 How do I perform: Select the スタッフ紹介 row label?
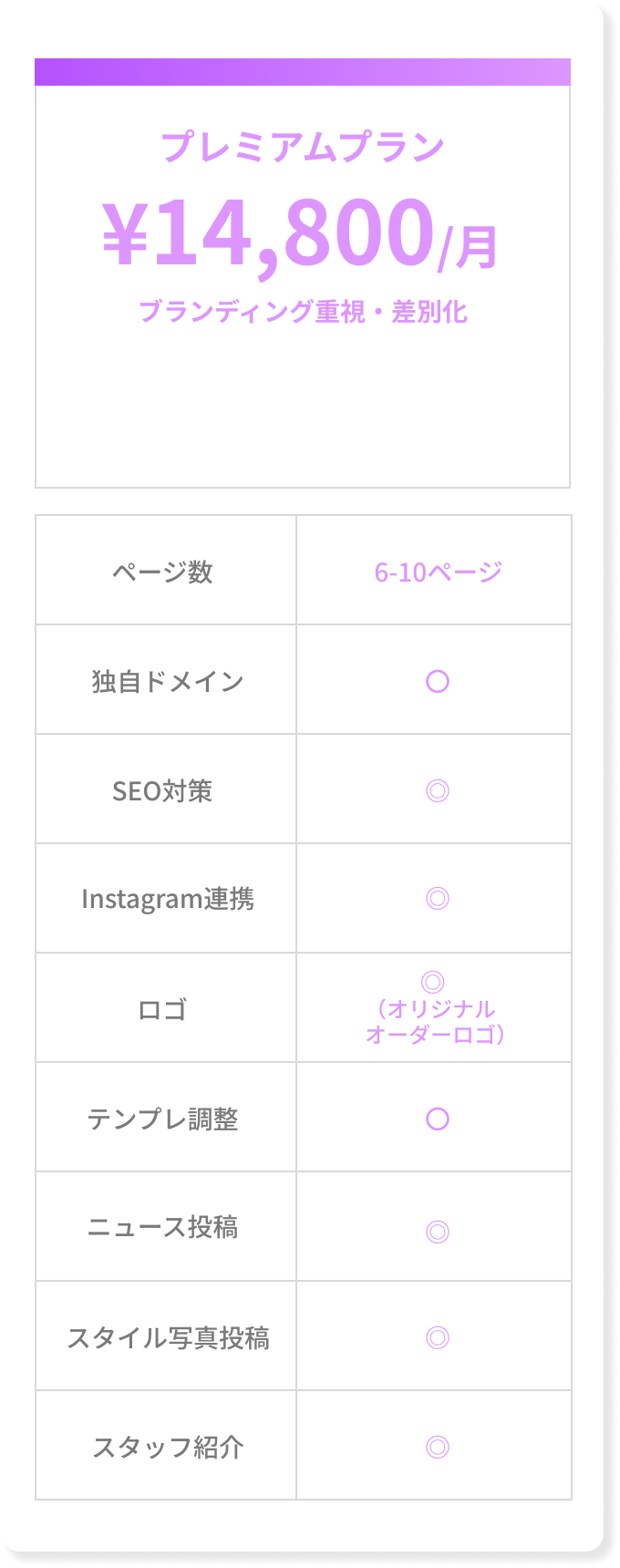pos(168,1447)
